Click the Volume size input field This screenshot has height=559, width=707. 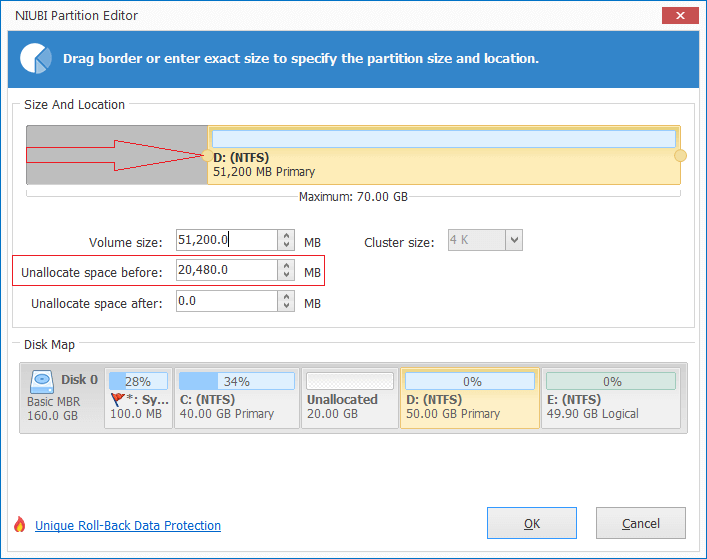pos(226,240)
